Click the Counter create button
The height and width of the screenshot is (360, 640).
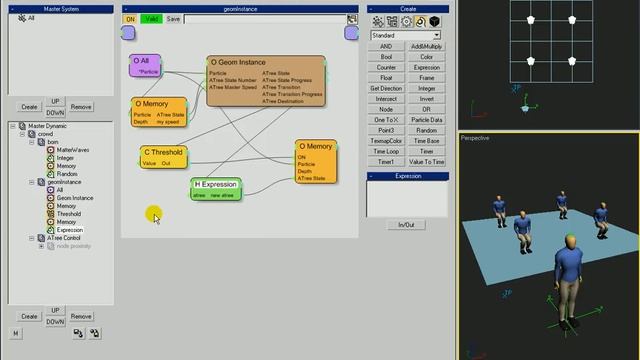[386, 67]
